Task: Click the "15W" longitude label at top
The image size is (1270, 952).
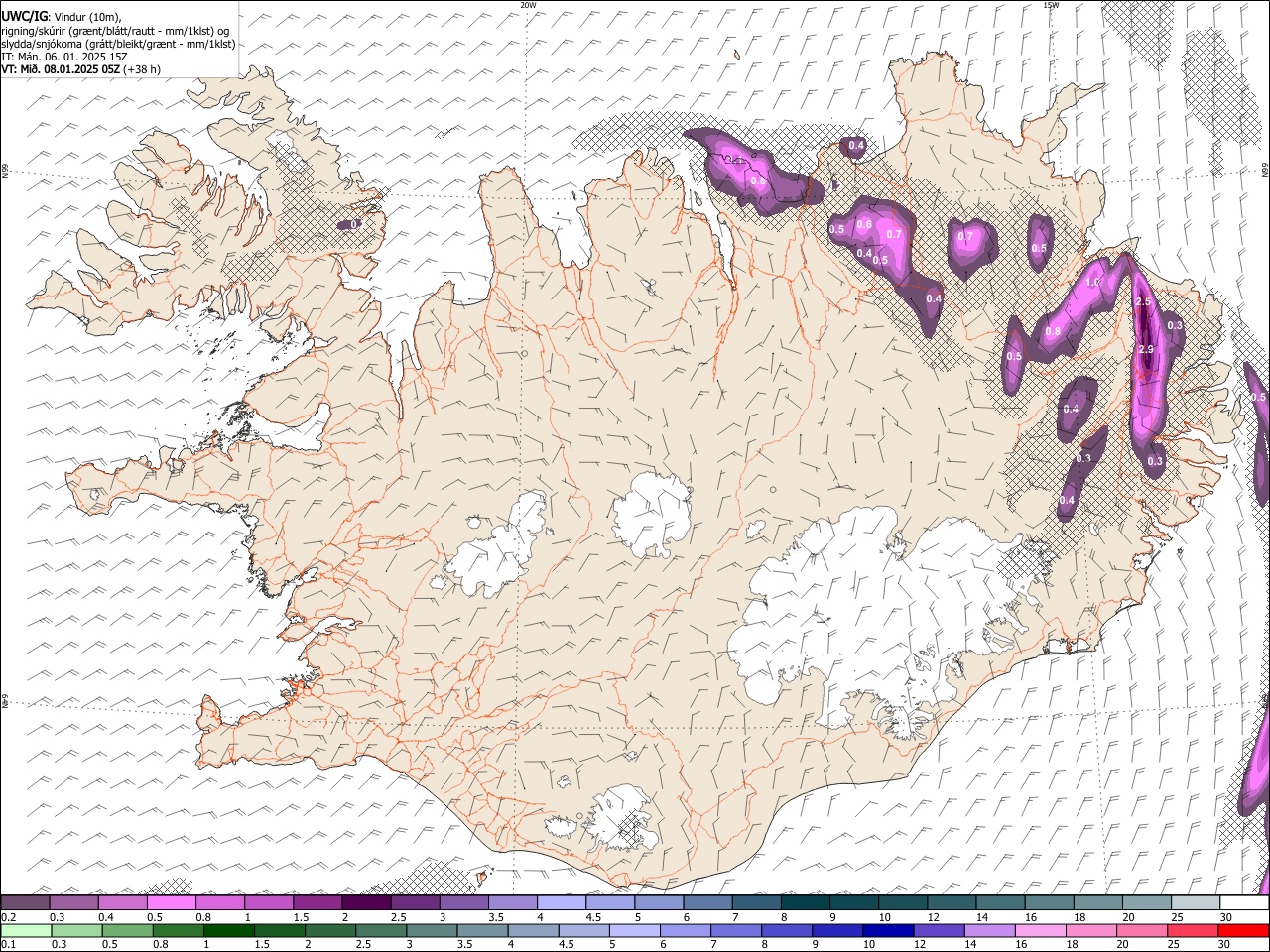Action: tap(1051, 5)
